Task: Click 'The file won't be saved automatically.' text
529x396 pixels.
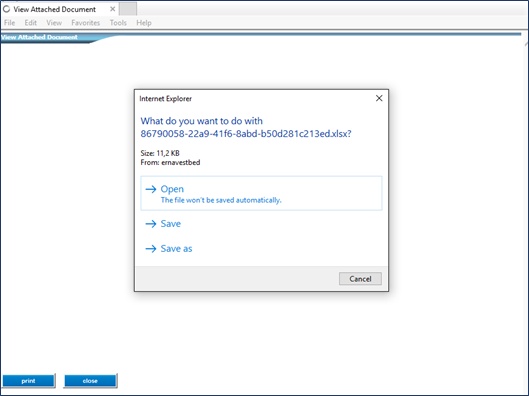Action: (x=221, y=200)
